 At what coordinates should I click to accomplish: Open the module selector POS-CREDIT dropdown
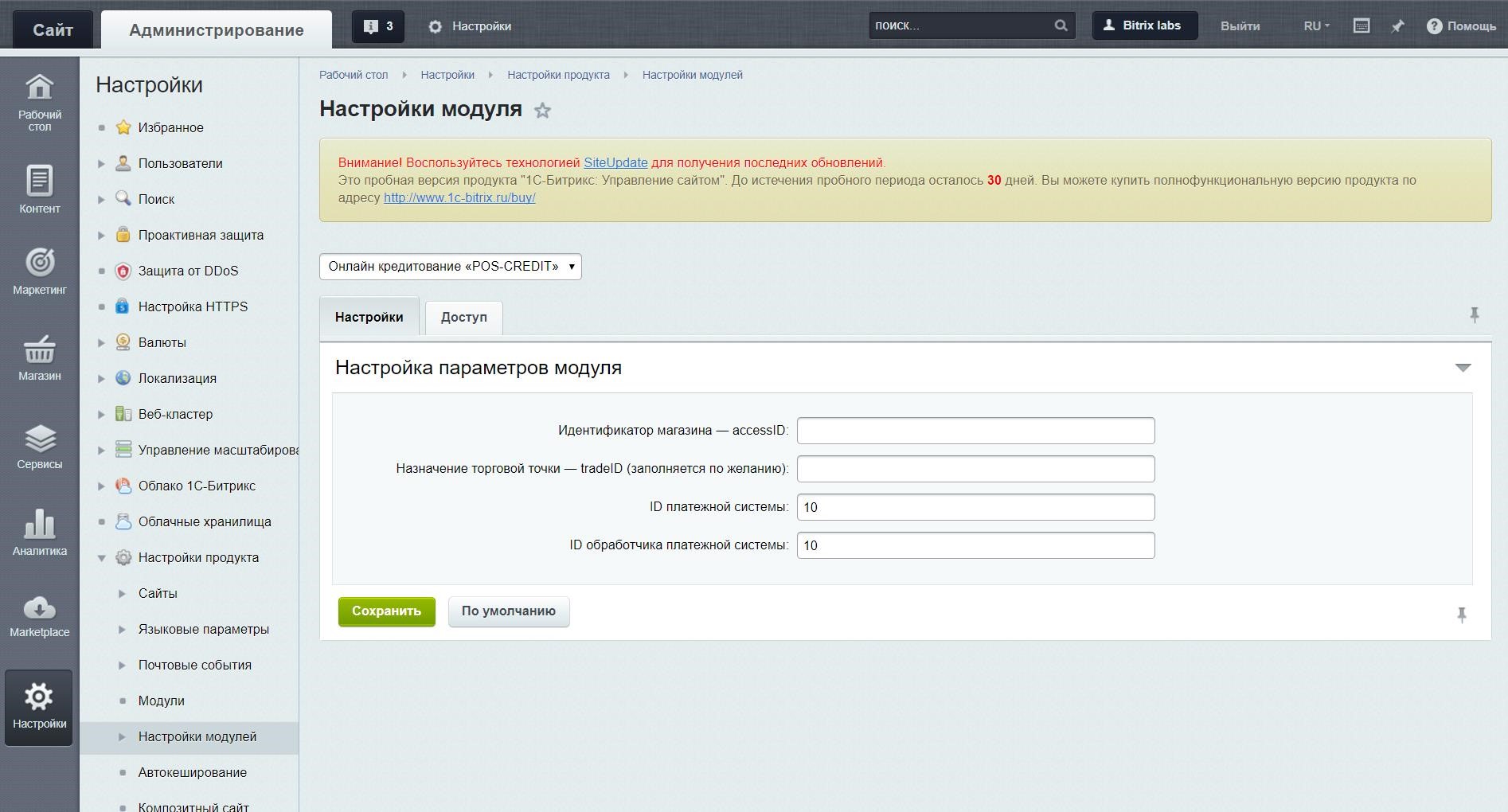click(450, 267)
